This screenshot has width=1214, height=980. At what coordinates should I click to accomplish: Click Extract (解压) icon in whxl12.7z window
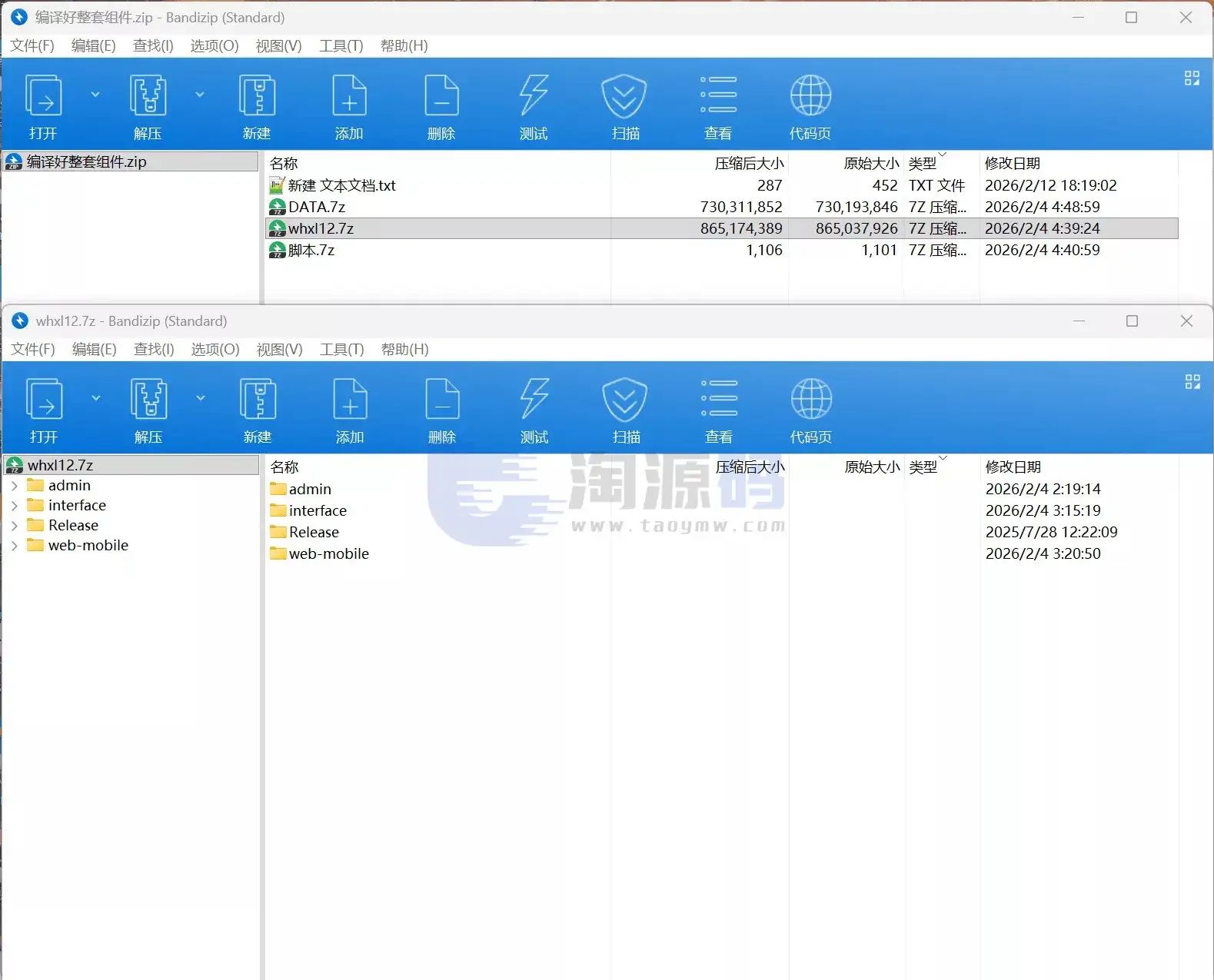click(x=148, y=399)
